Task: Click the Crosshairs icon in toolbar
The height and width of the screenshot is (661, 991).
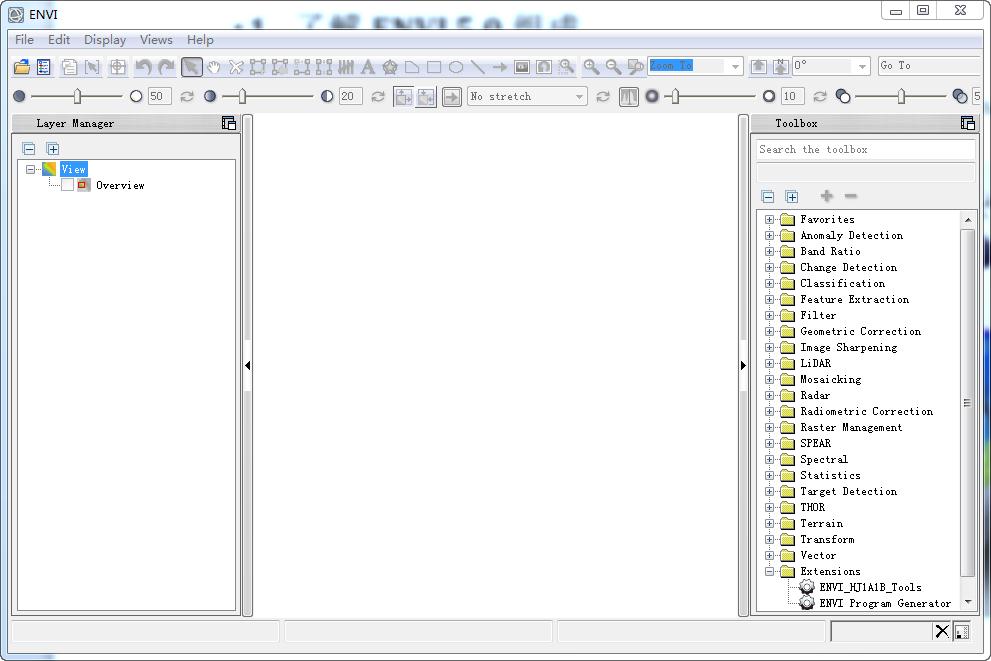Action: [x=118, y=66]
